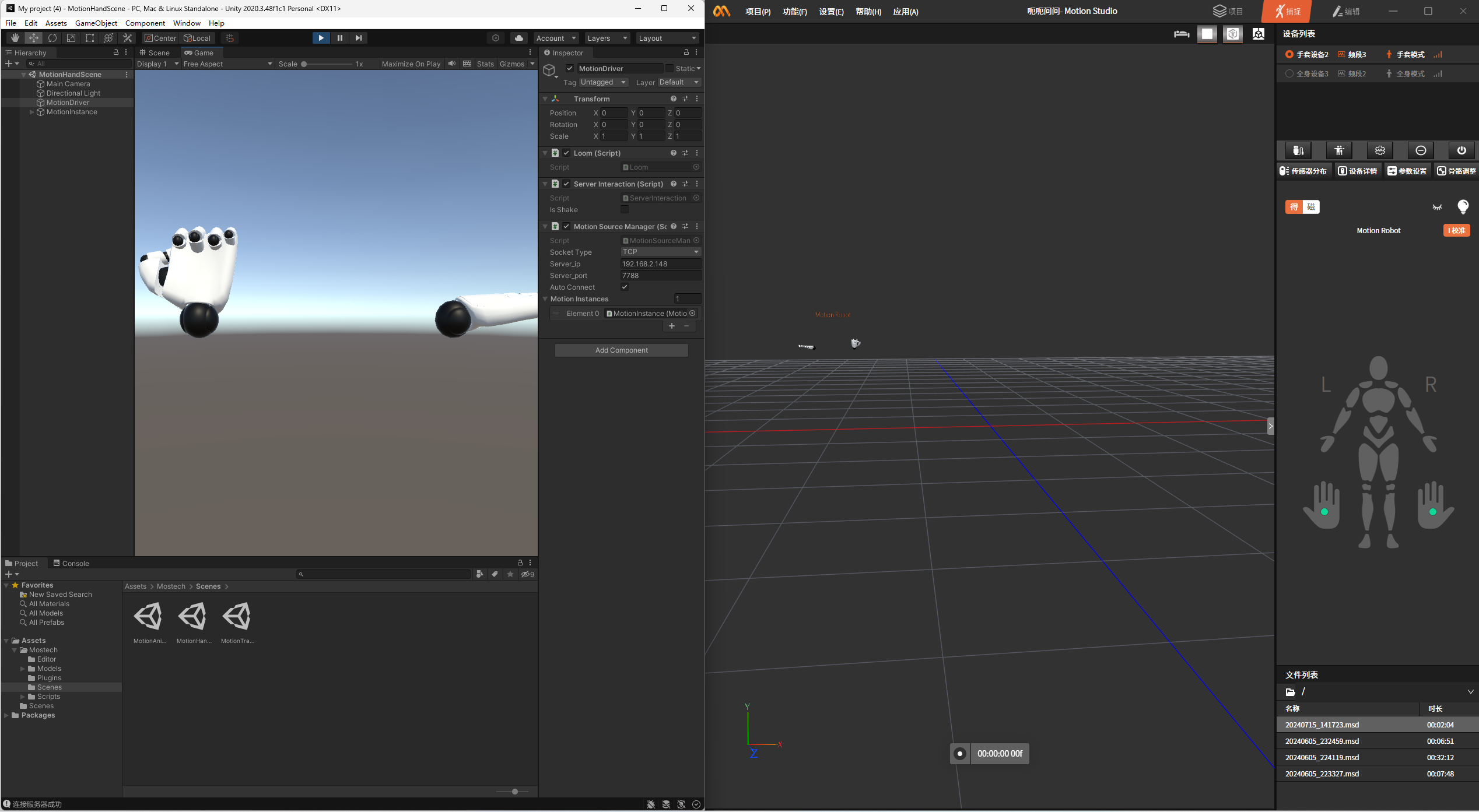Click the Add Component button
This screenshot has height=812, width=1479.
point(621,350)
